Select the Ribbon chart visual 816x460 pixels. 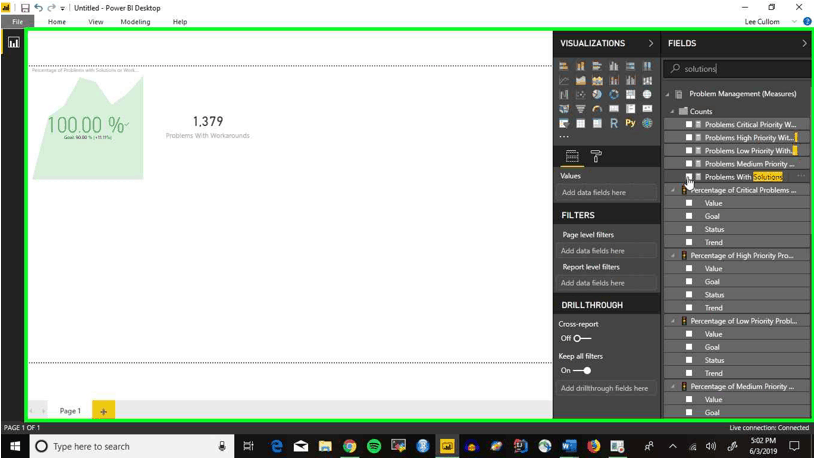[x=647, y=81]
